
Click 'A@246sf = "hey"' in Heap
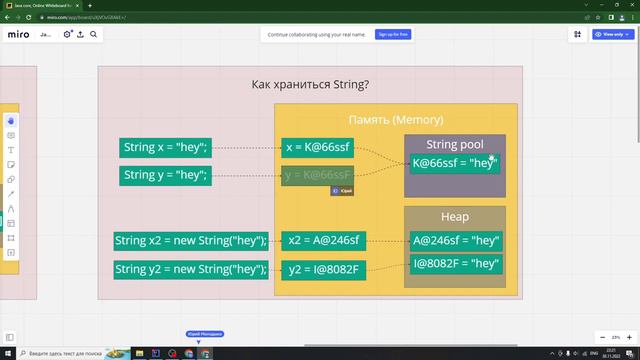(x=456, y=241)
